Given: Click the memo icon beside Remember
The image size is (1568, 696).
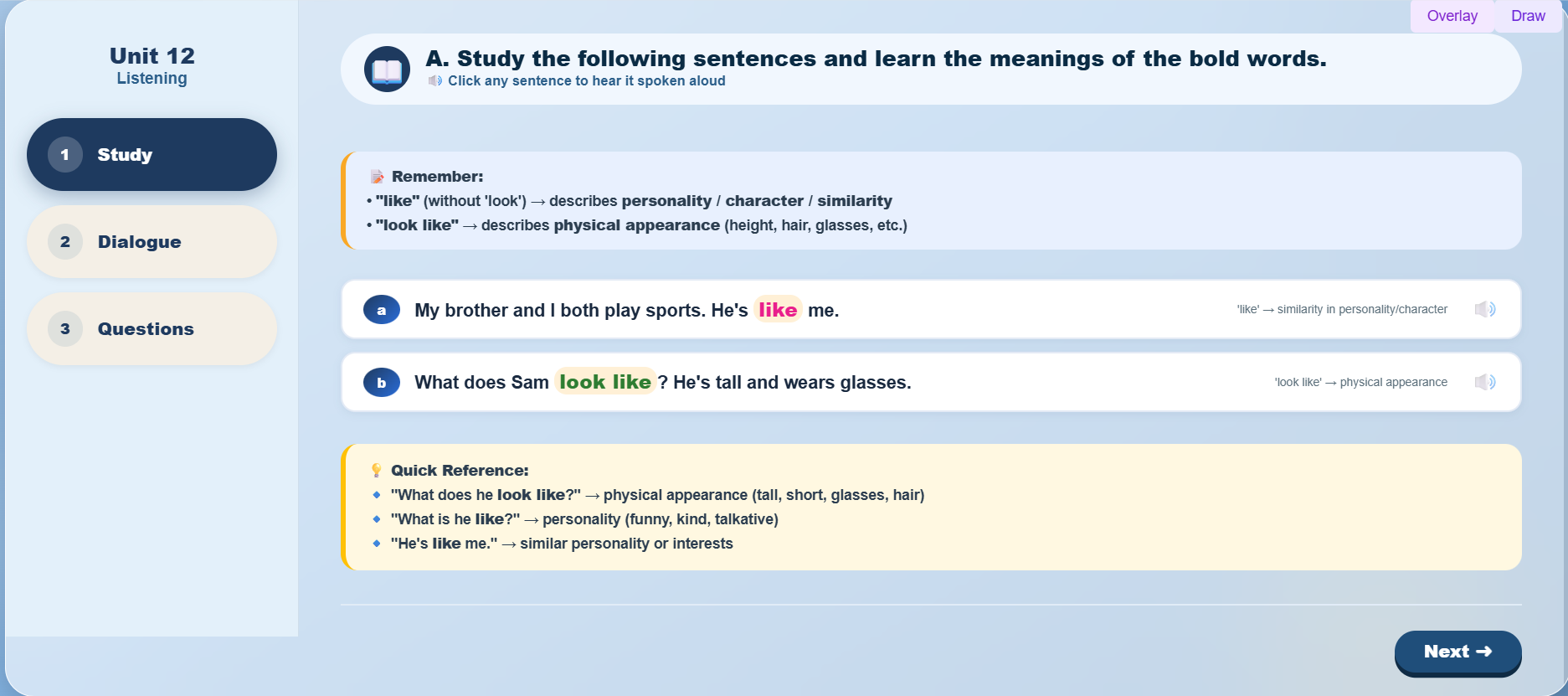Looking at the screenshot, I should click(x=377, y=177).
